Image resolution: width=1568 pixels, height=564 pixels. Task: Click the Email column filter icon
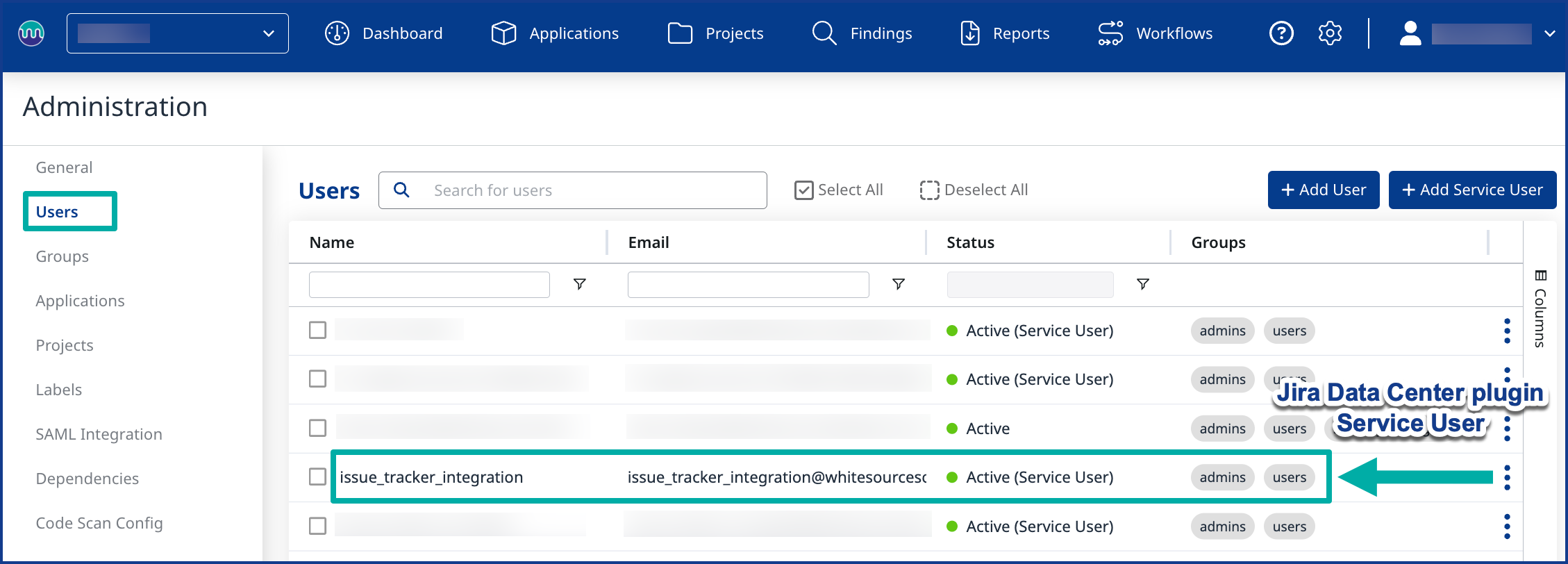click(x=898, y=284)
